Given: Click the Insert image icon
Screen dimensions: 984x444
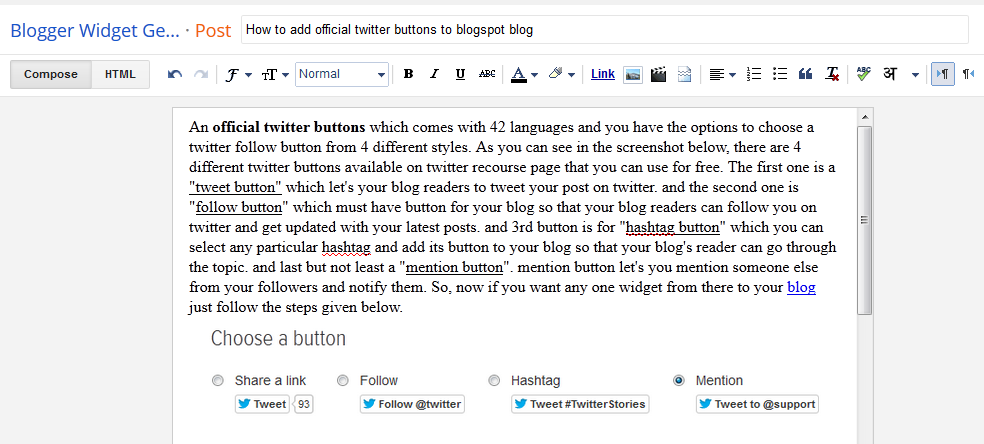Looking at the screenshot, I should pyautogui.click(x=633, y=75).
